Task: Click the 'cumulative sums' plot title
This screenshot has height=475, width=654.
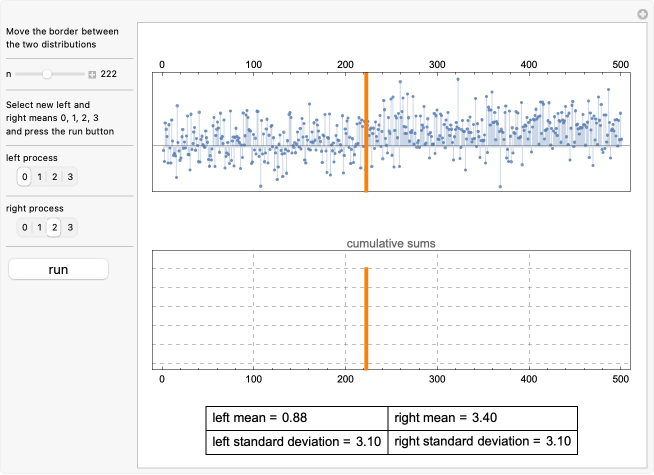Action: 391,243
